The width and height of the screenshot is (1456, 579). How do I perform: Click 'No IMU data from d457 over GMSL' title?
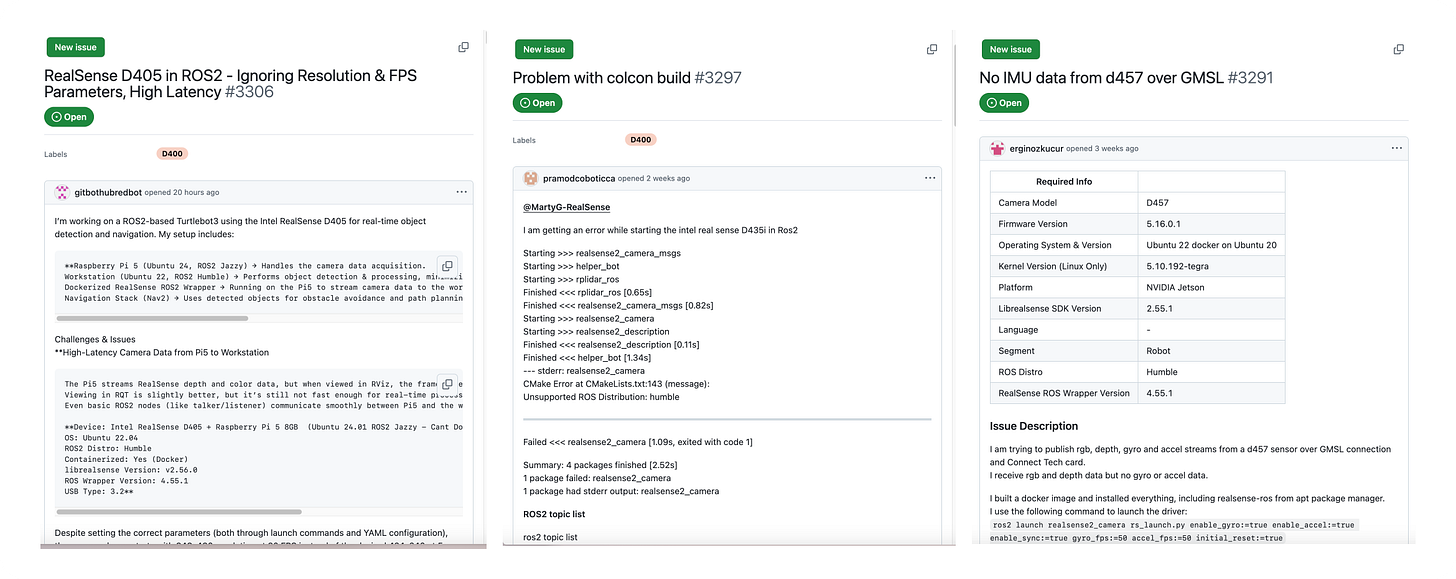pyautogui.click(x=1102, y=78)
